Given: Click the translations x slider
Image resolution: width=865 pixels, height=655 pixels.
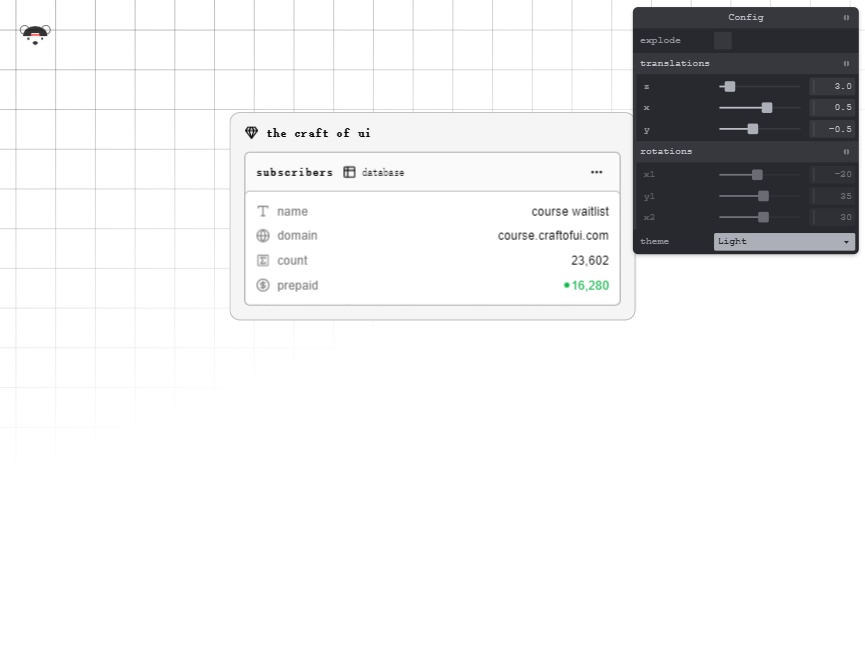Looking at the screenshot, I should (760, 108).
